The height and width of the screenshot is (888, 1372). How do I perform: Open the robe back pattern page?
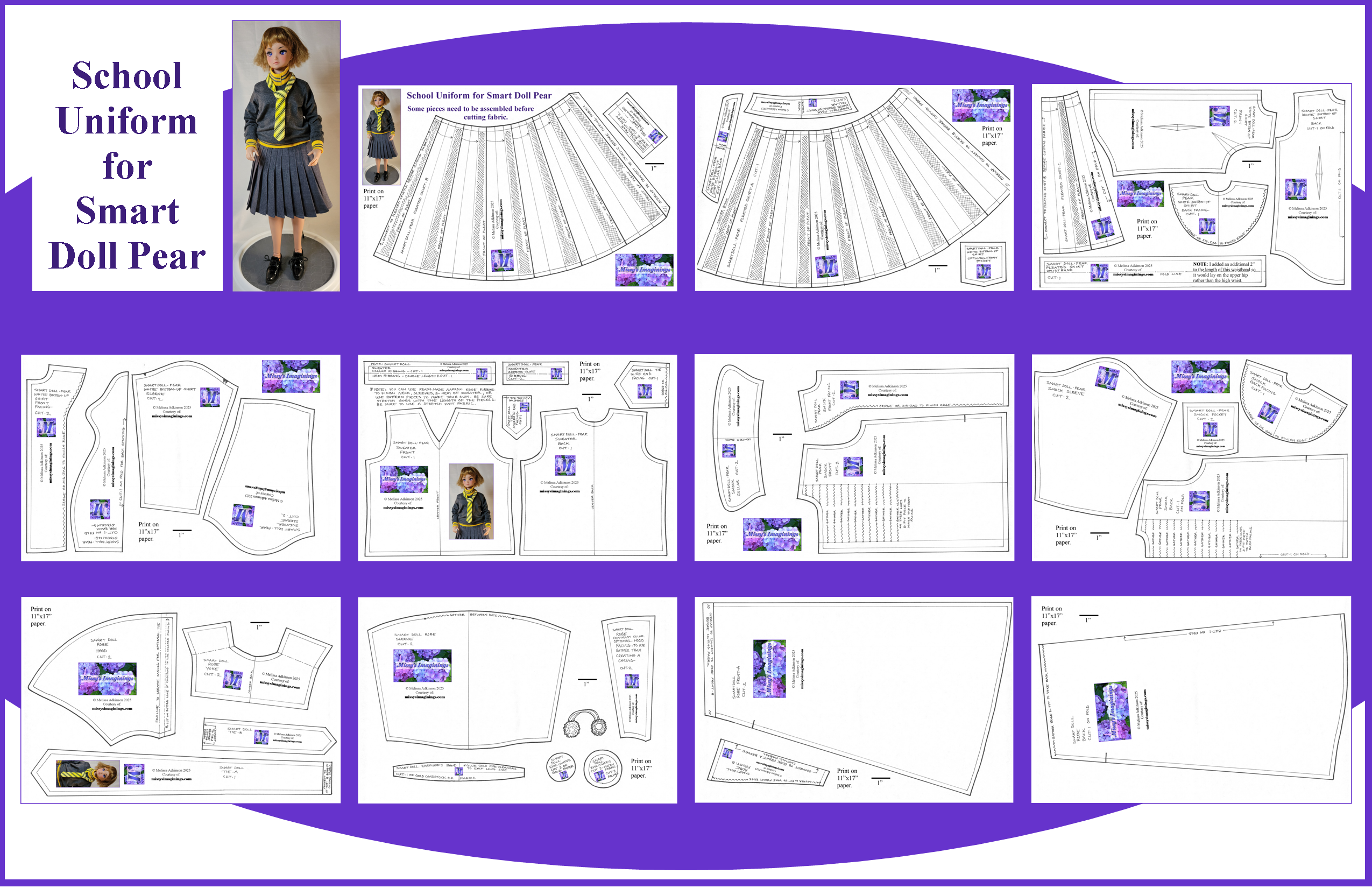[x=1190, y=700]
